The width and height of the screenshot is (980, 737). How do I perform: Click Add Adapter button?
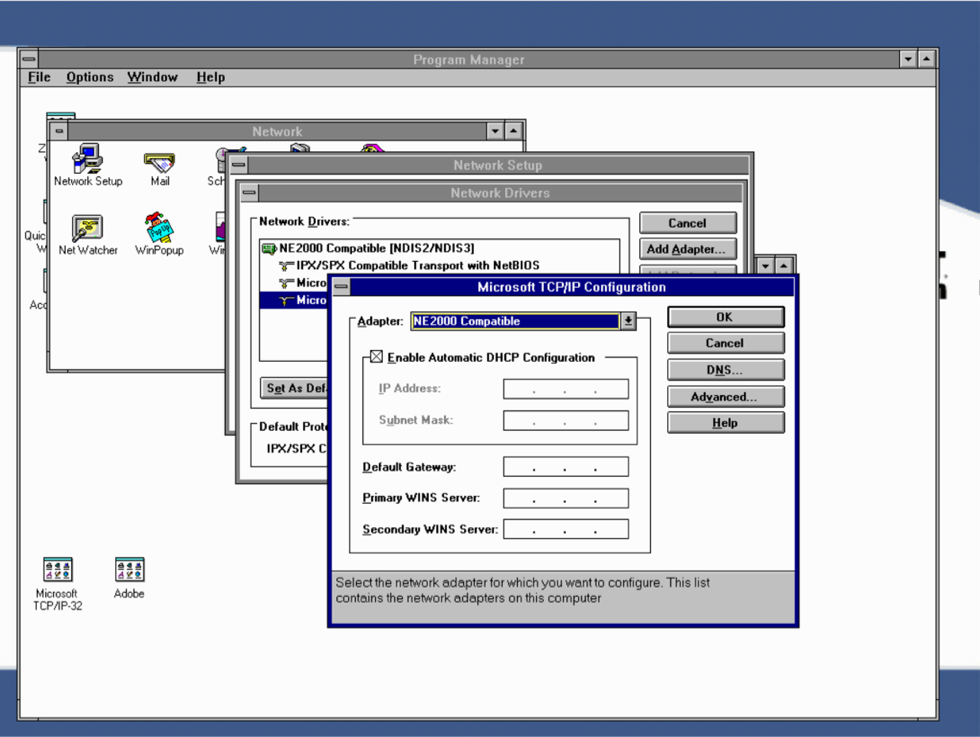point(688,249)
